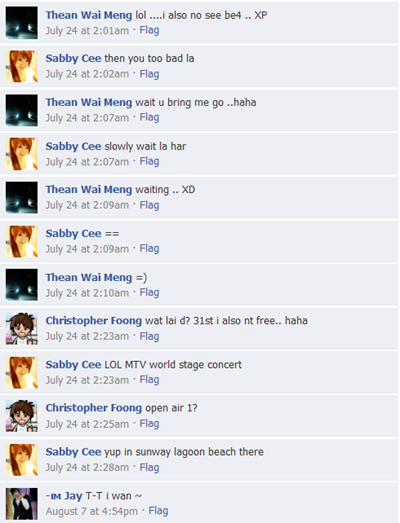
Task: Click Sabby Cee's avatar on 'then you too bad la'
Action: coord(22,66)
